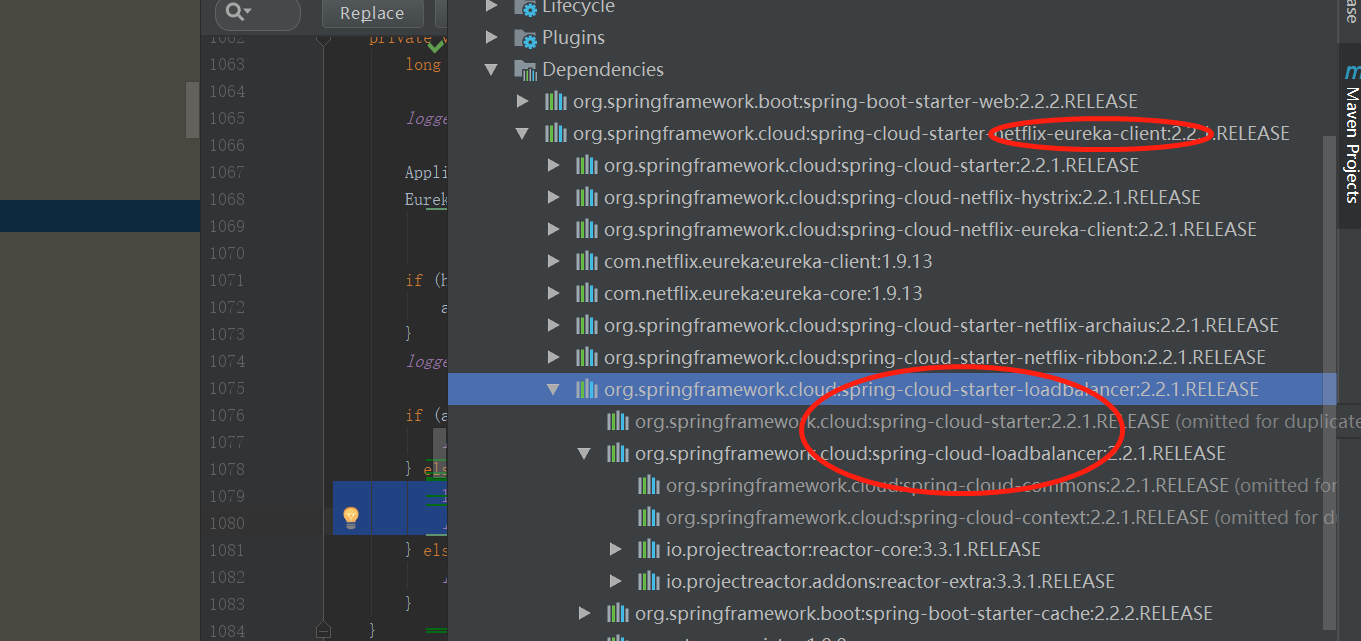Click code fold end marker at line 1084

(x=323, y=629)
